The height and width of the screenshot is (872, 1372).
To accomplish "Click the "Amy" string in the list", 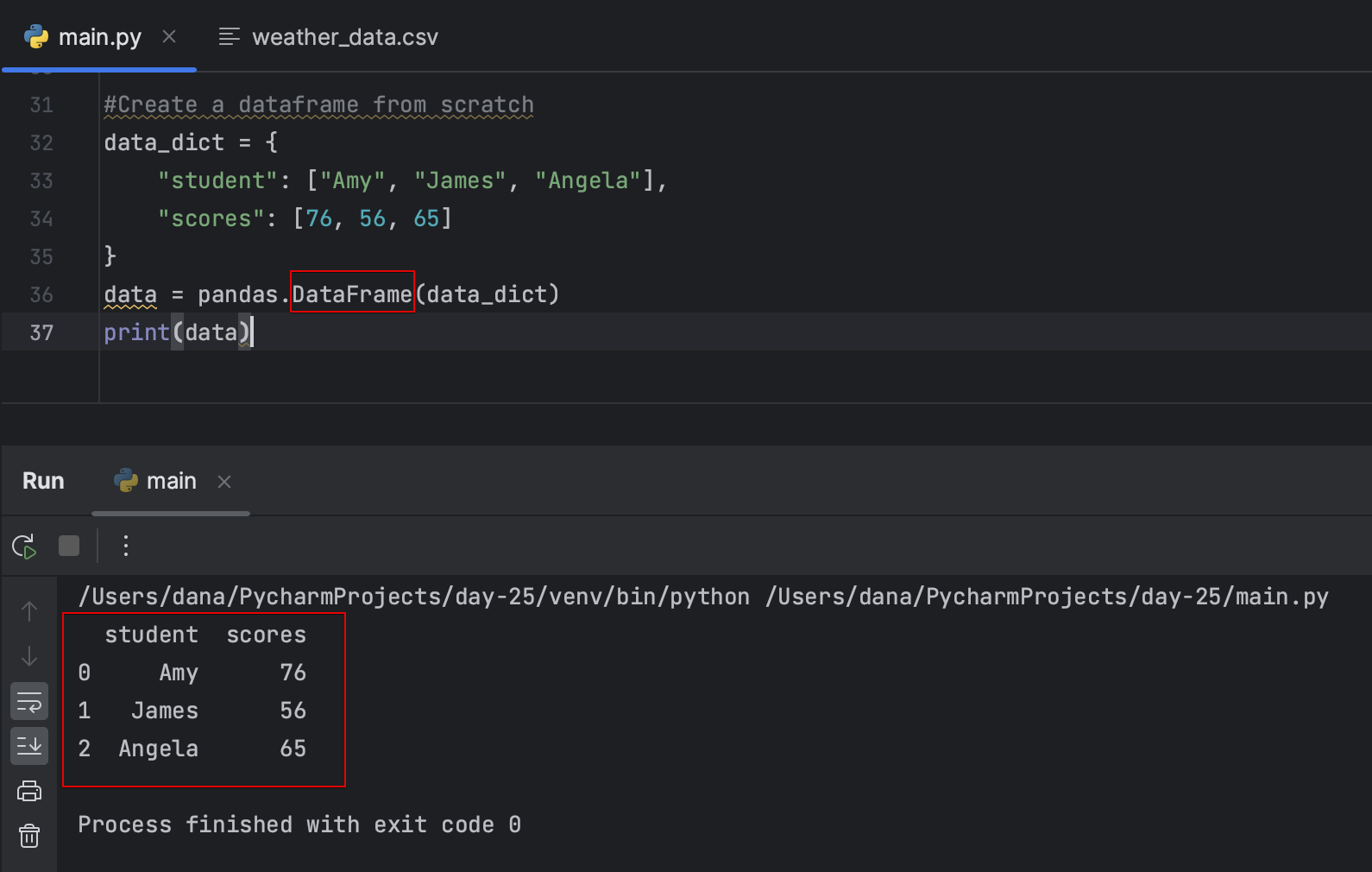I will pos(352,180).
